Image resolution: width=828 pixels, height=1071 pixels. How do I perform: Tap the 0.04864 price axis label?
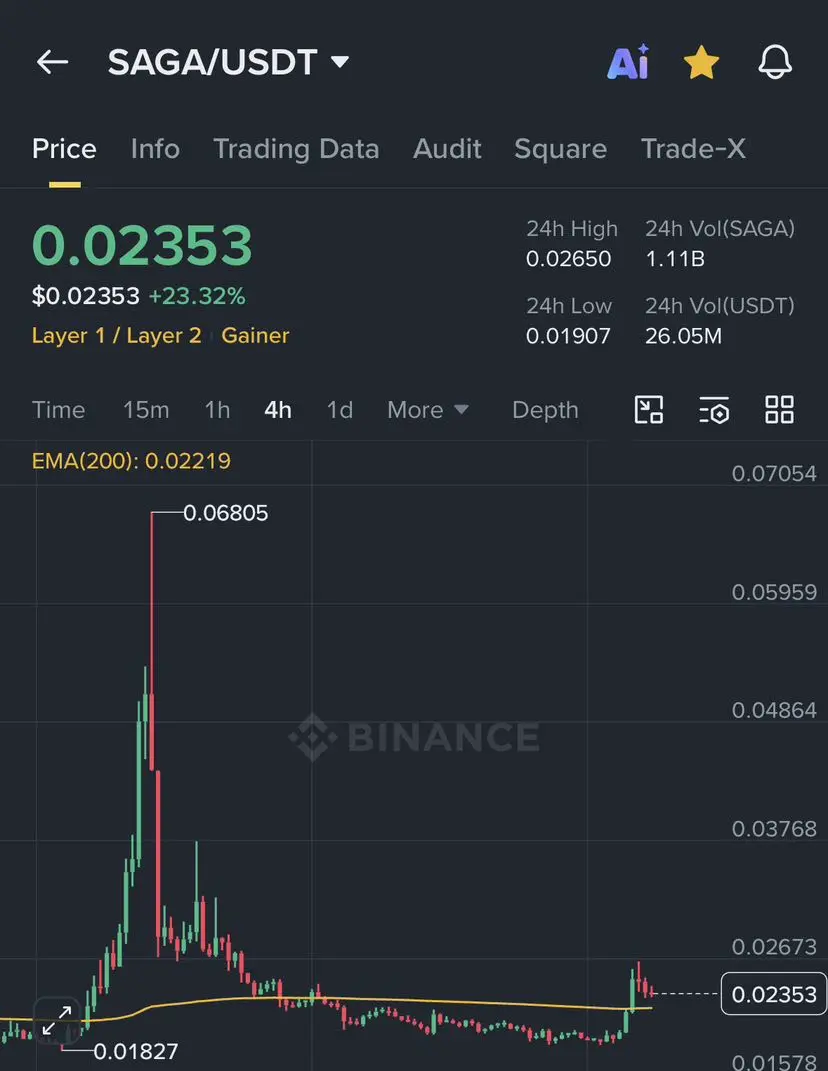[x=774, y=710]
